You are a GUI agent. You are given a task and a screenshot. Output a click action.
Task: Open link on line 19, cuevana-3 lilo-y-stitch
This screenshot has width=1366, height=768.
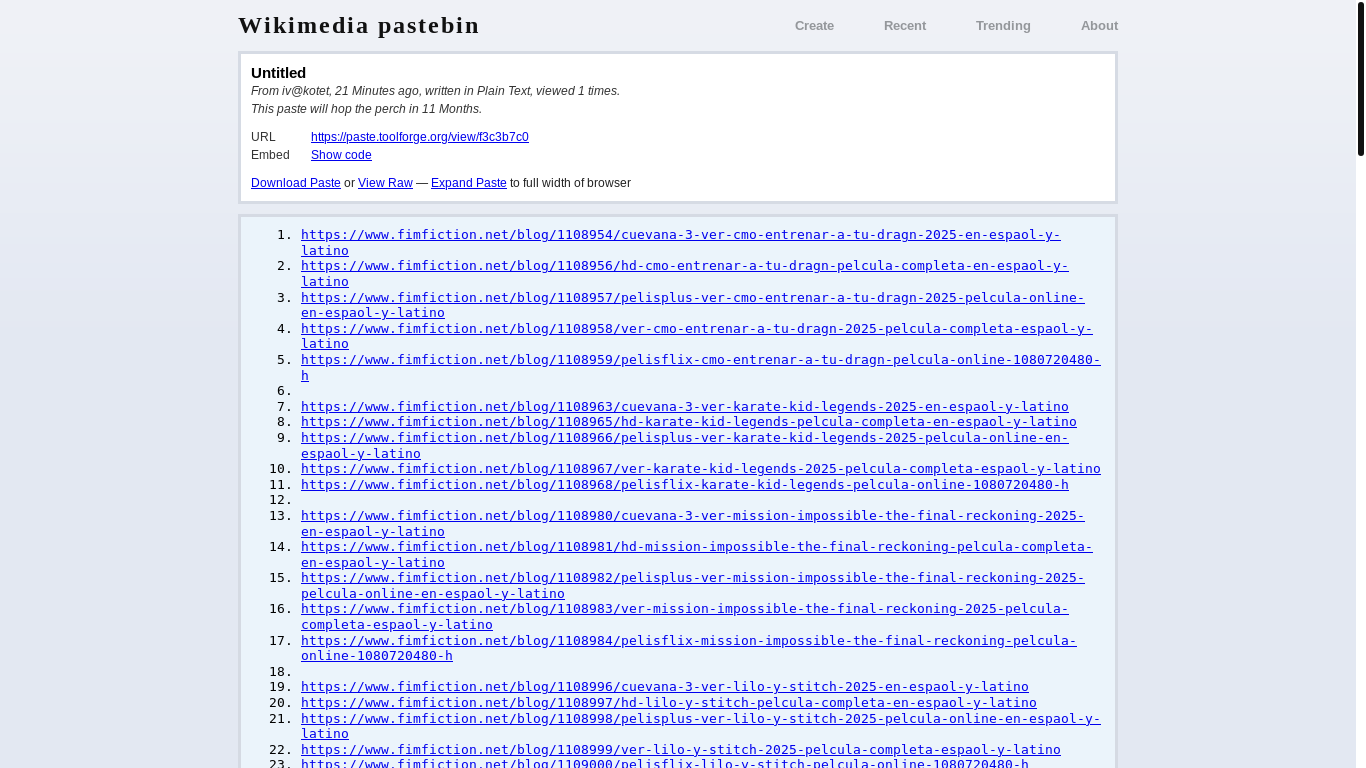(x=665, y=687)
